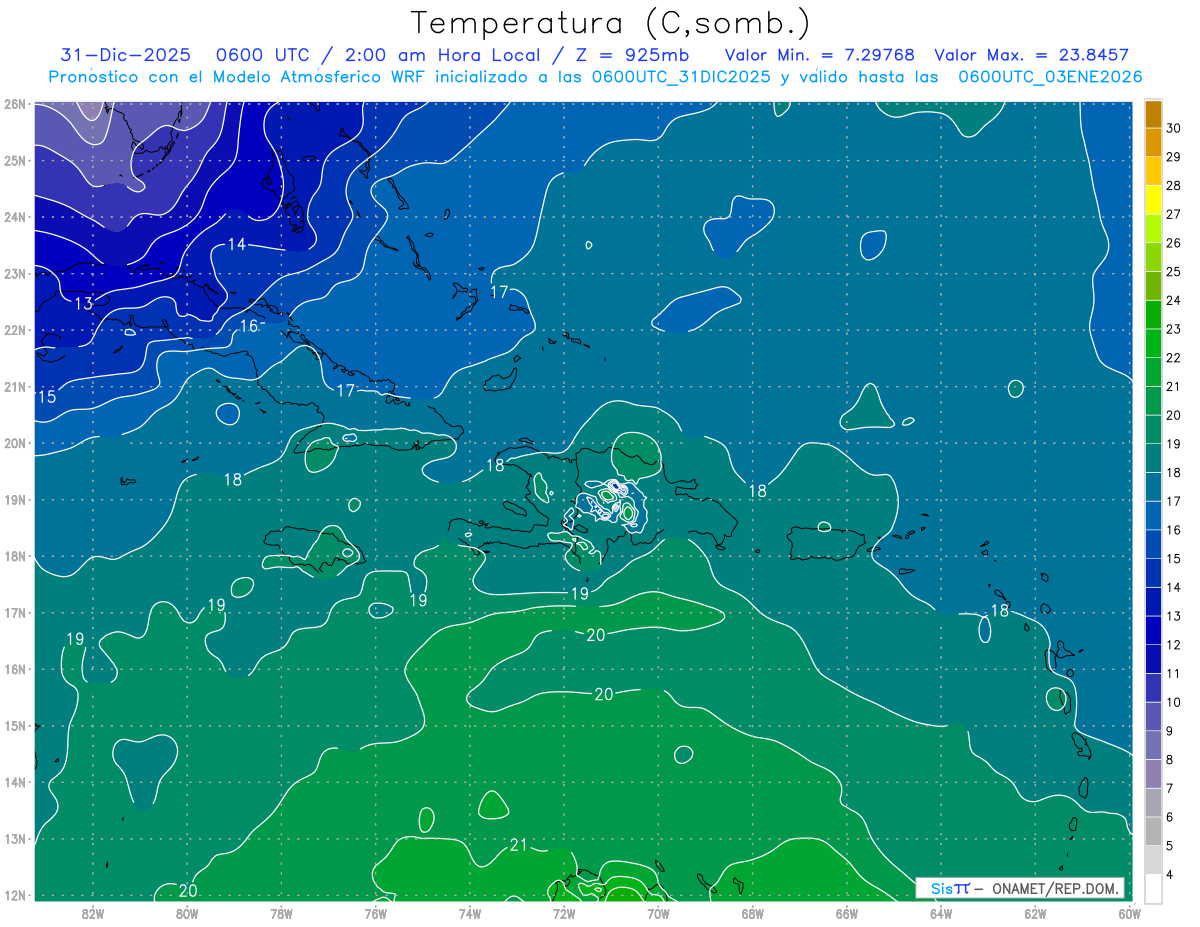Click the yellow color bar swatch beside 27

[x=1153, y=200]
